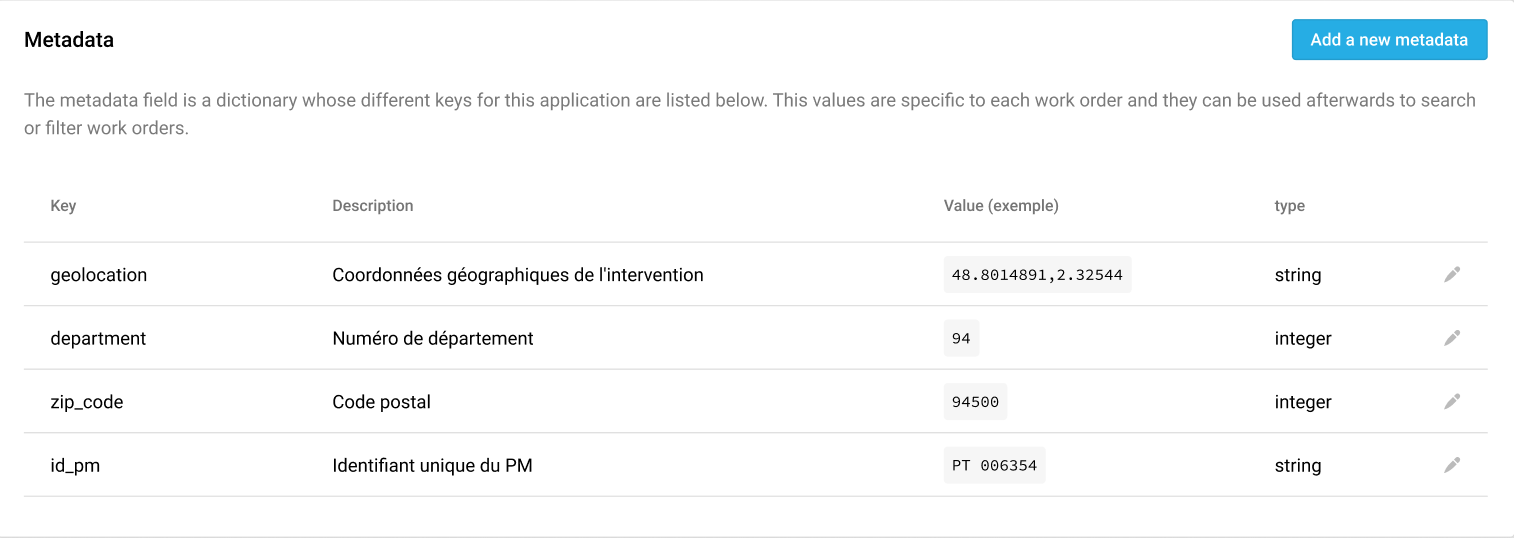Click the 94500 example value chip
The width and height of the screenshot is (1514, 538).
tap(975, 402)
